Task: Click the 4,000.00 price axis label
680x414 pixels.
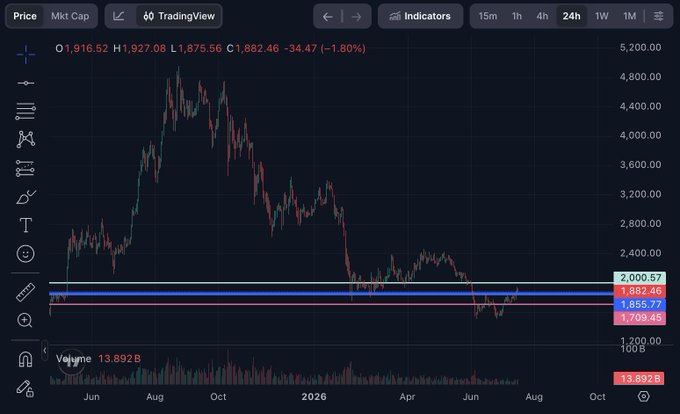Action: pos(641,135)
